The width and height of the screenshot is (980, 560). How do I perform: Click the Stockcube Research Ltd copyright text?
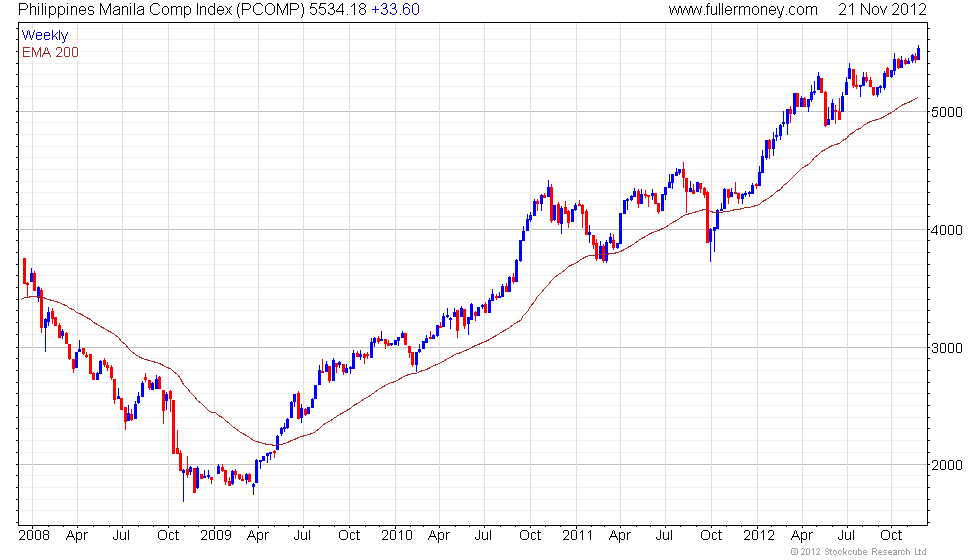pyautogui.click(x=859, y=551)
